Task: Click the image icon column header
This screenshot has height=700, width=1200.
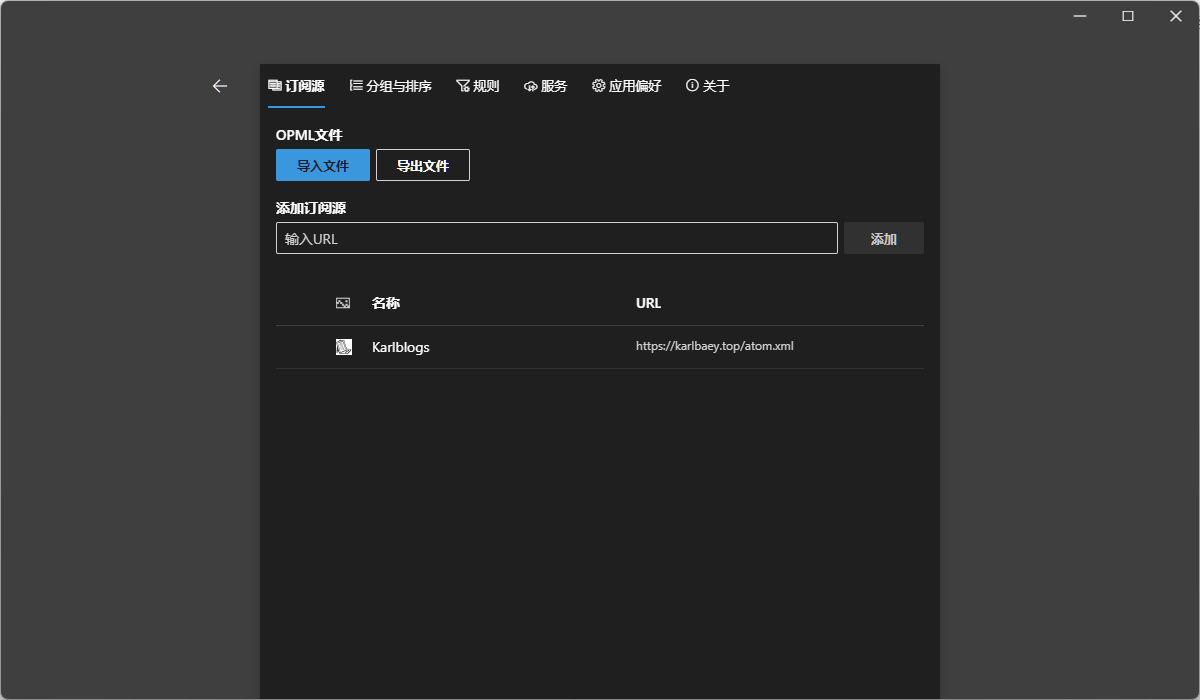Action: [x=343, y=303]
